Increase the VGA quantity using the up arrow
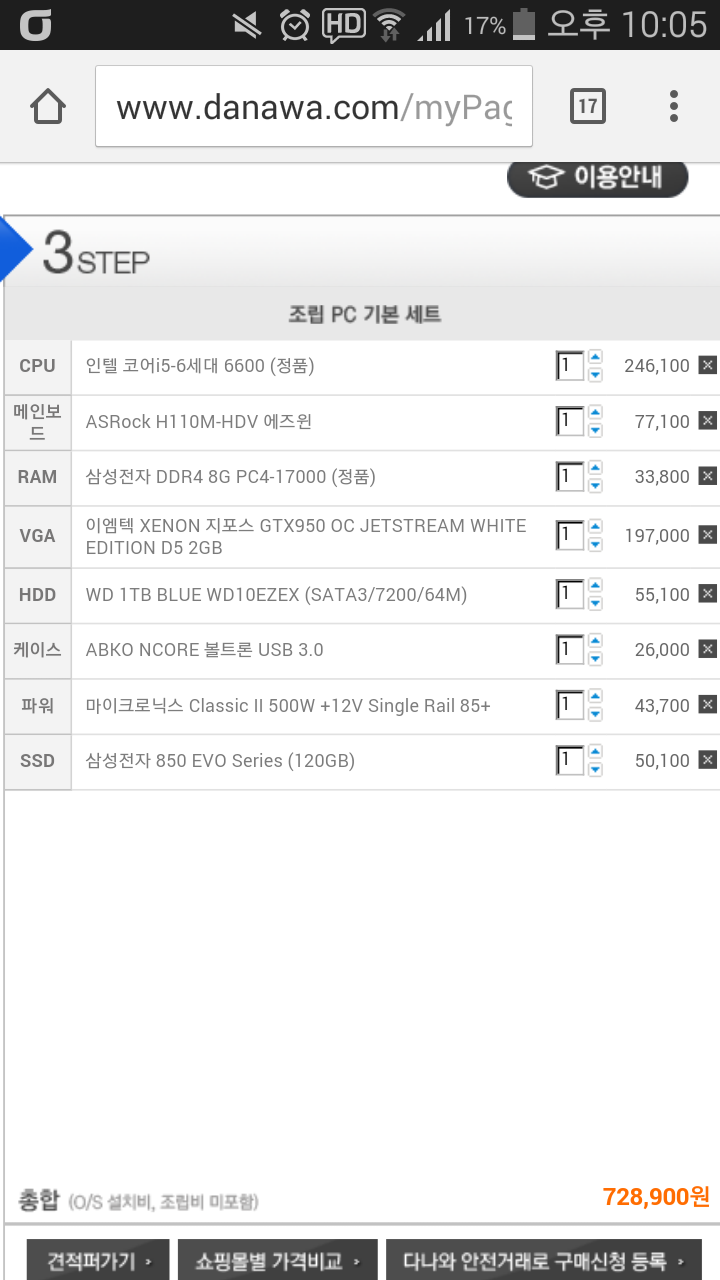720x1280 pixels. [595, 527]
